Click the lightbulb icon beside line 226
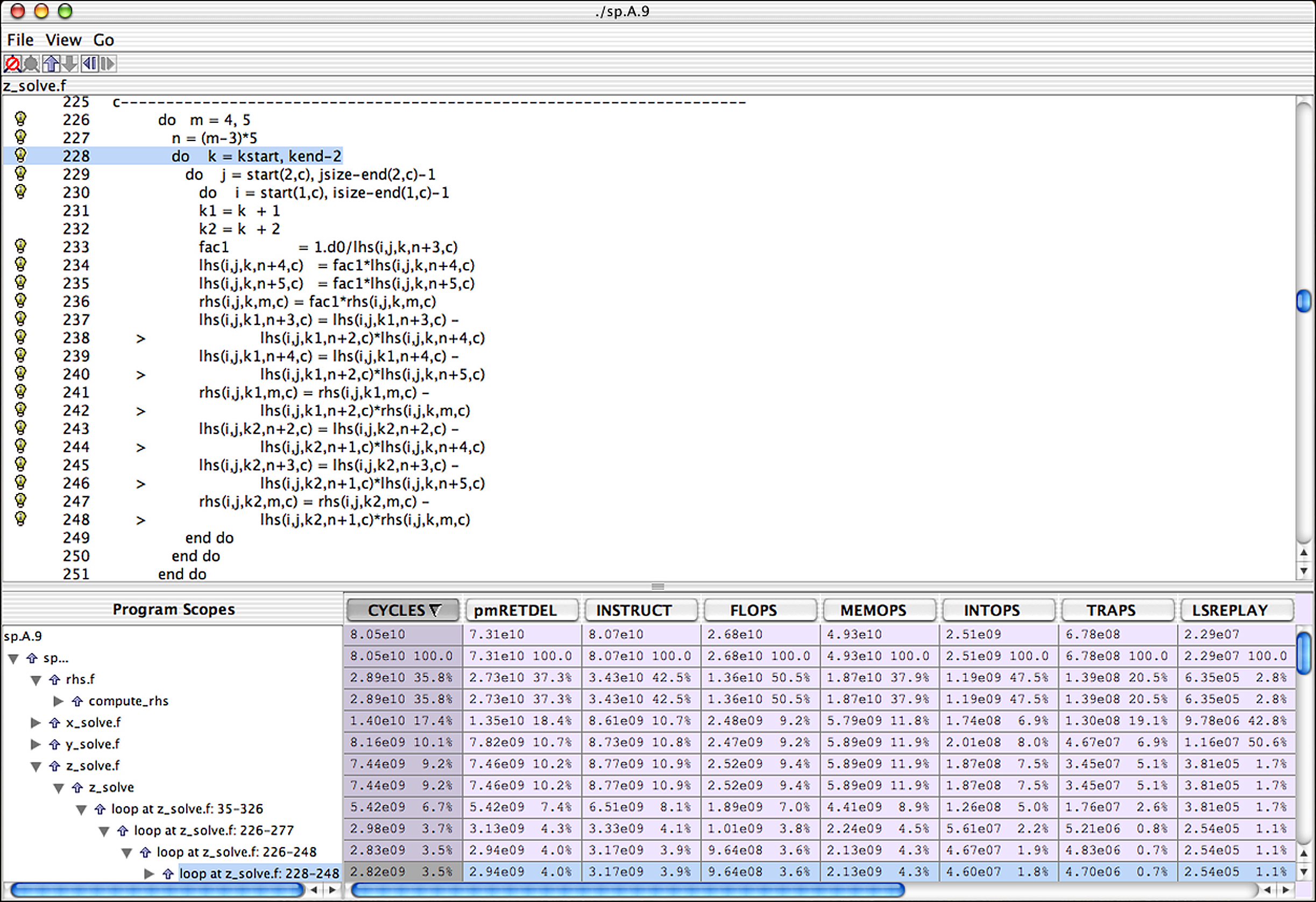The width and height of the screenshot is (1316, 902). coord(20,119)
